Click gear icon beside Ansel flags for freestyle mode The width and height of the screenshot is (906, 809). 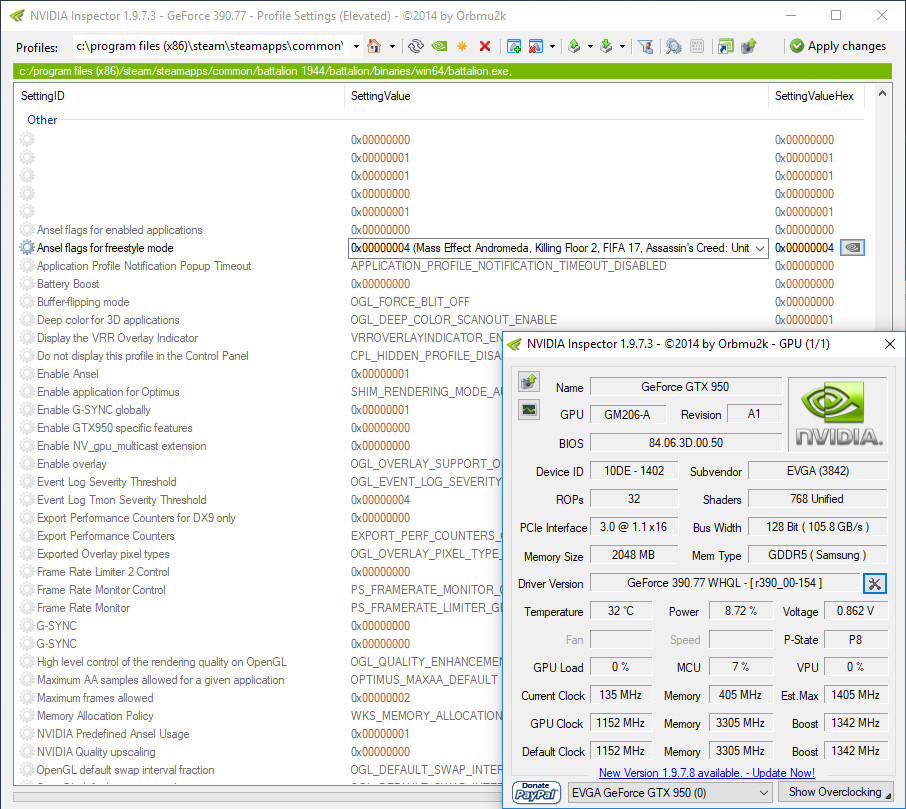[27, 248]
